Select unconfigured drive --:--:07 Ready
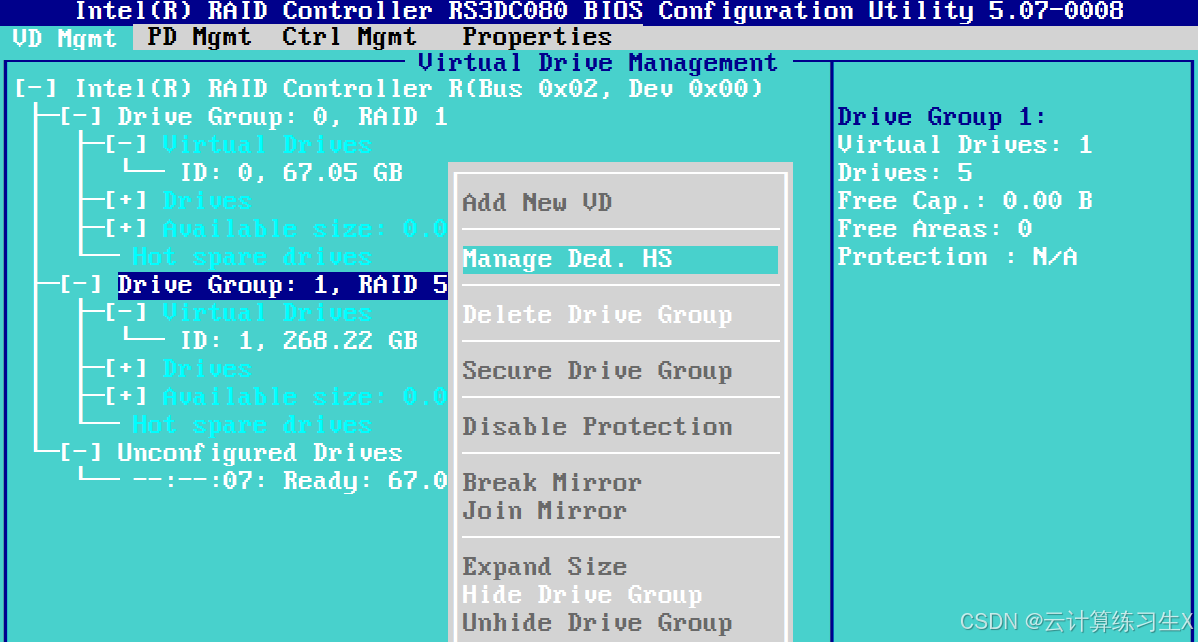The height and width of the screenshot is (642, 1198). point(290,482)
